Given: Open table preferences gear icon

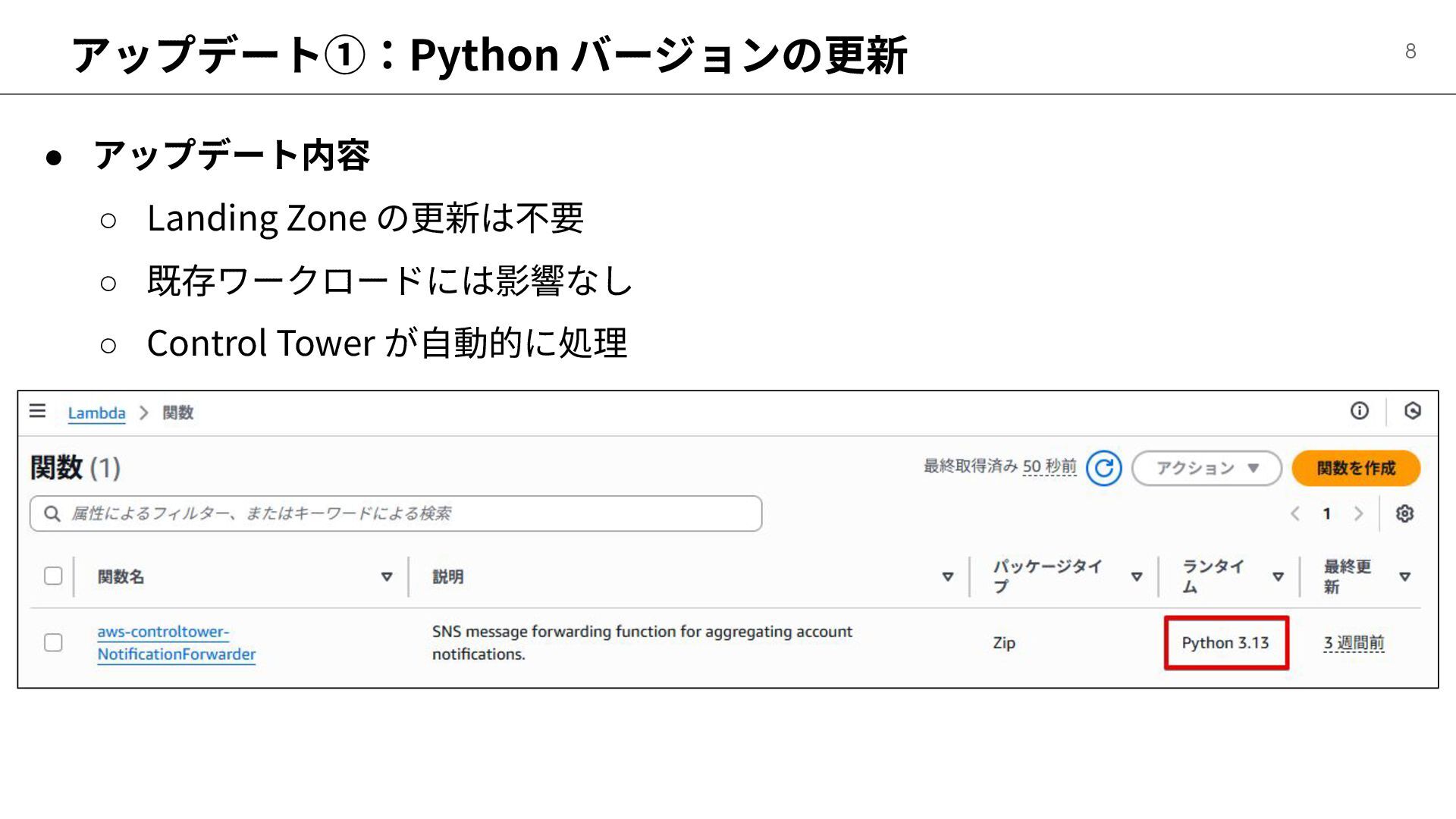Looking at the screenshot, I should pyautogui.click(x=1404, y=513).
